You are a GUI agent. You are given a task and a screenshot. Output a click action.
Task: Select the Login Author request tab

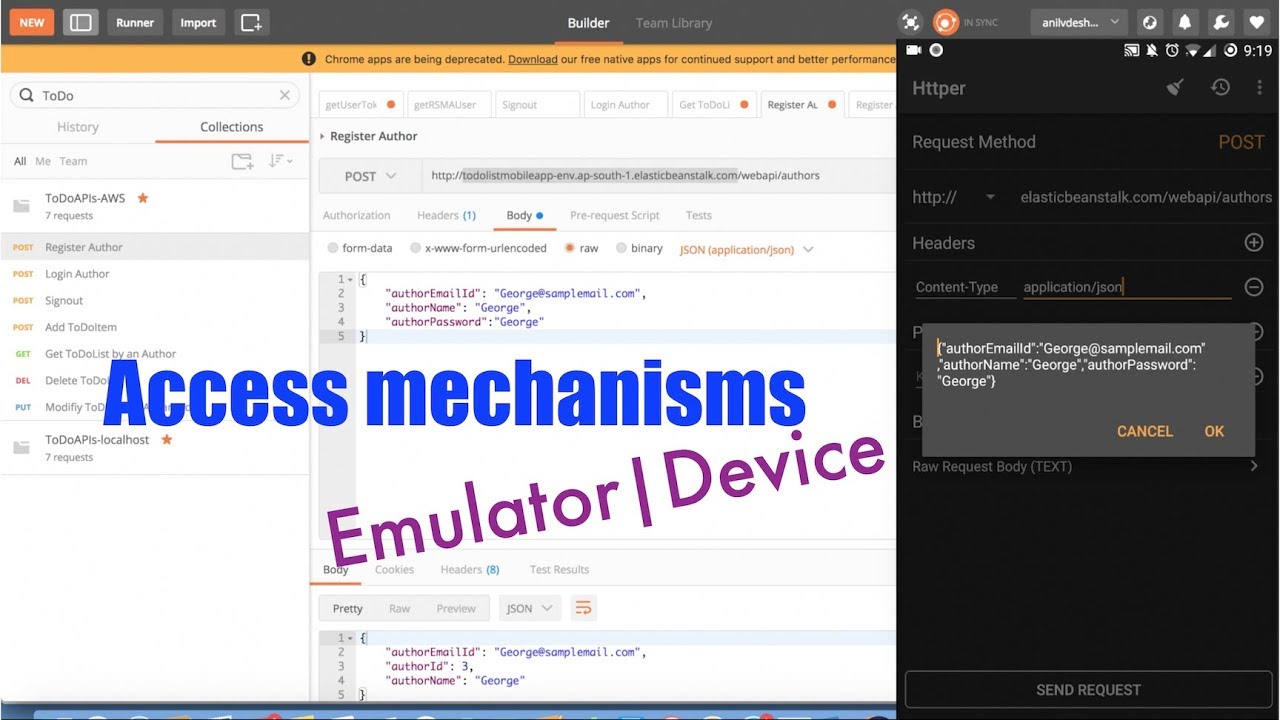pyautogui.click(x=625, y=104)
